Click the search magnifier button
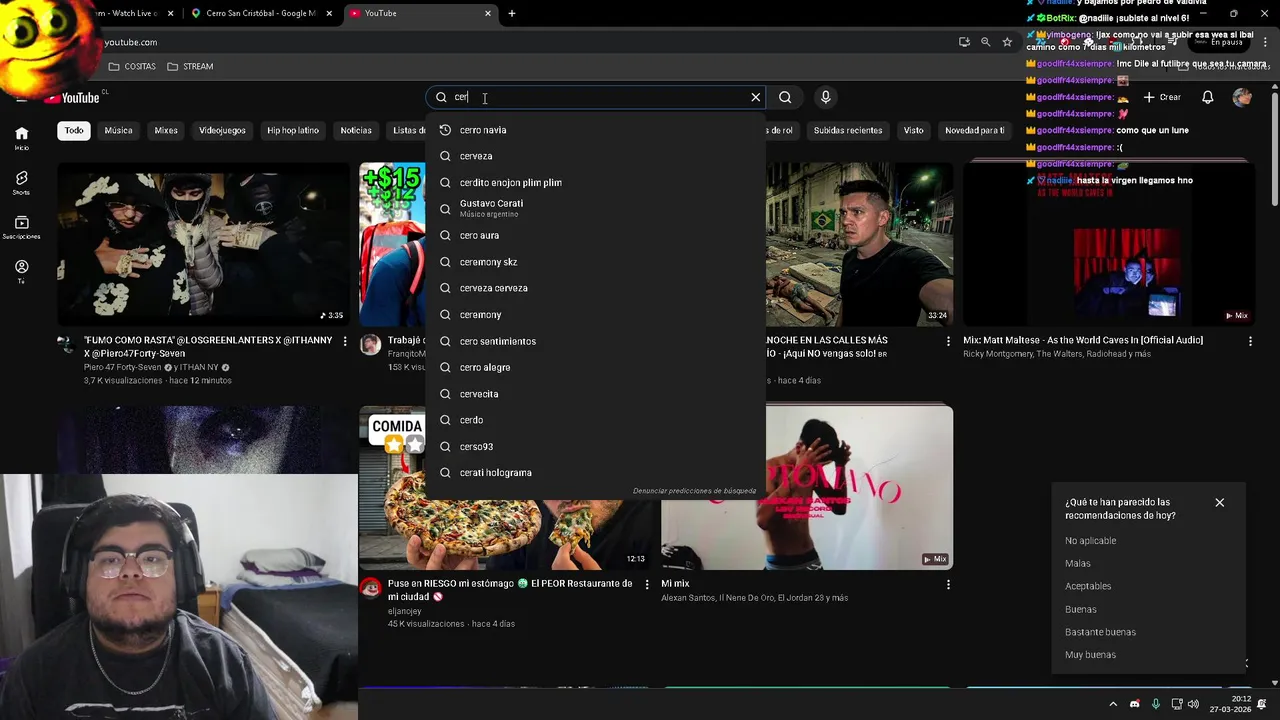1280x720 pixels. pyautogui.click(x=785, y=97)
